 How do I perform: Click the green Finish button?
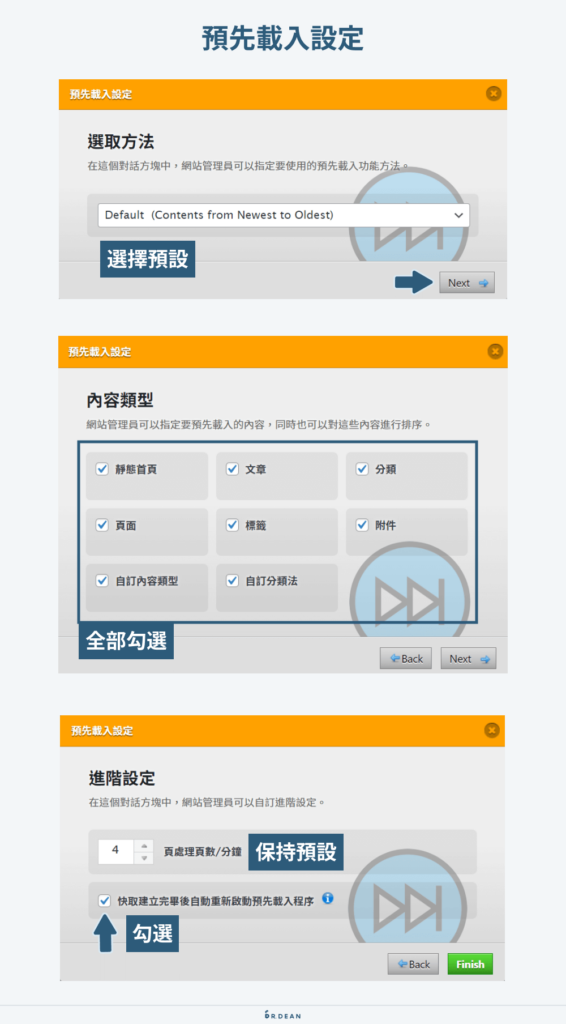point(470,964)
